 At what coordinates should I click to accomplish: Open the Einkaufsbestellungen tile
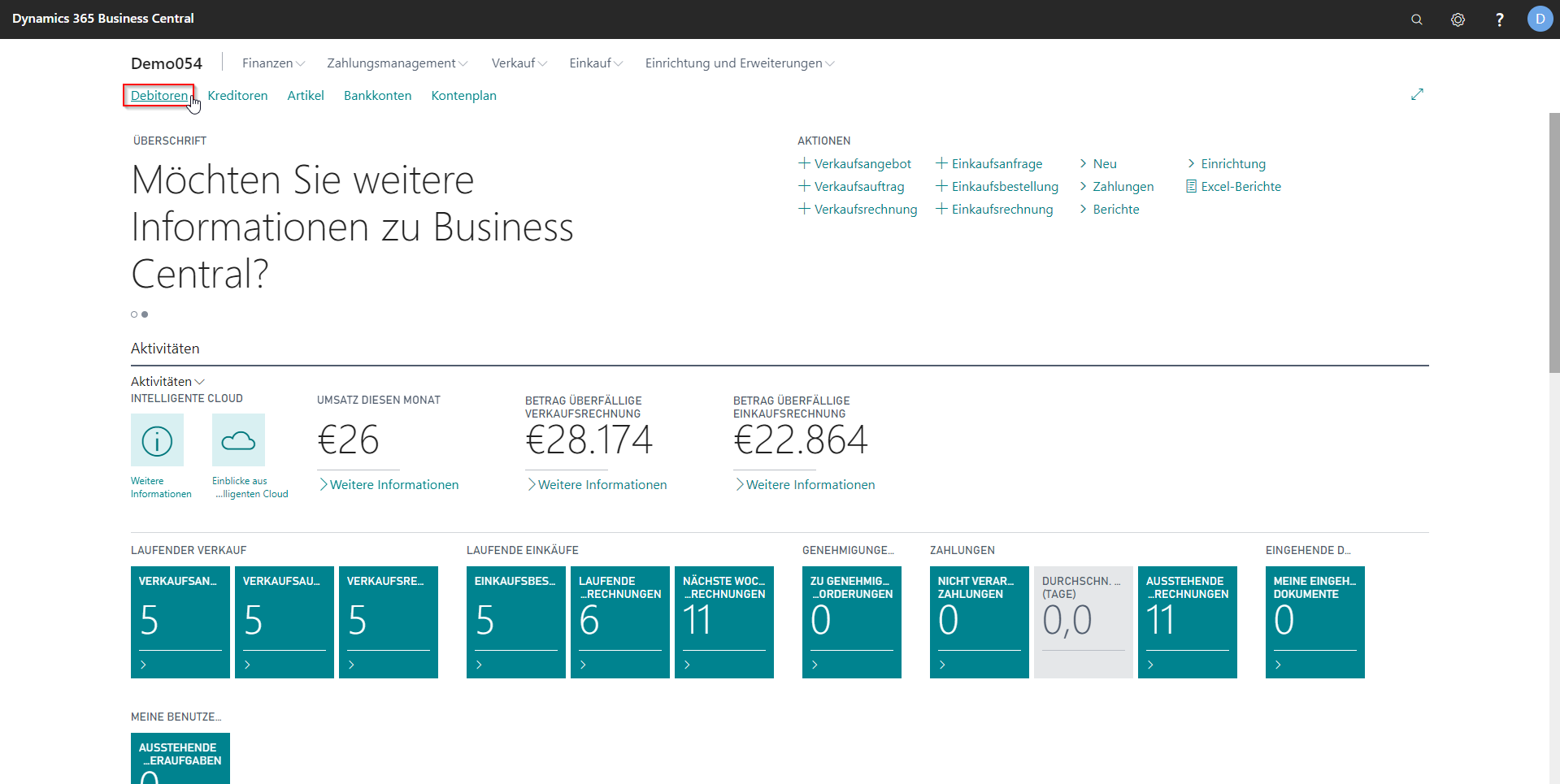[x=516, y=622]
